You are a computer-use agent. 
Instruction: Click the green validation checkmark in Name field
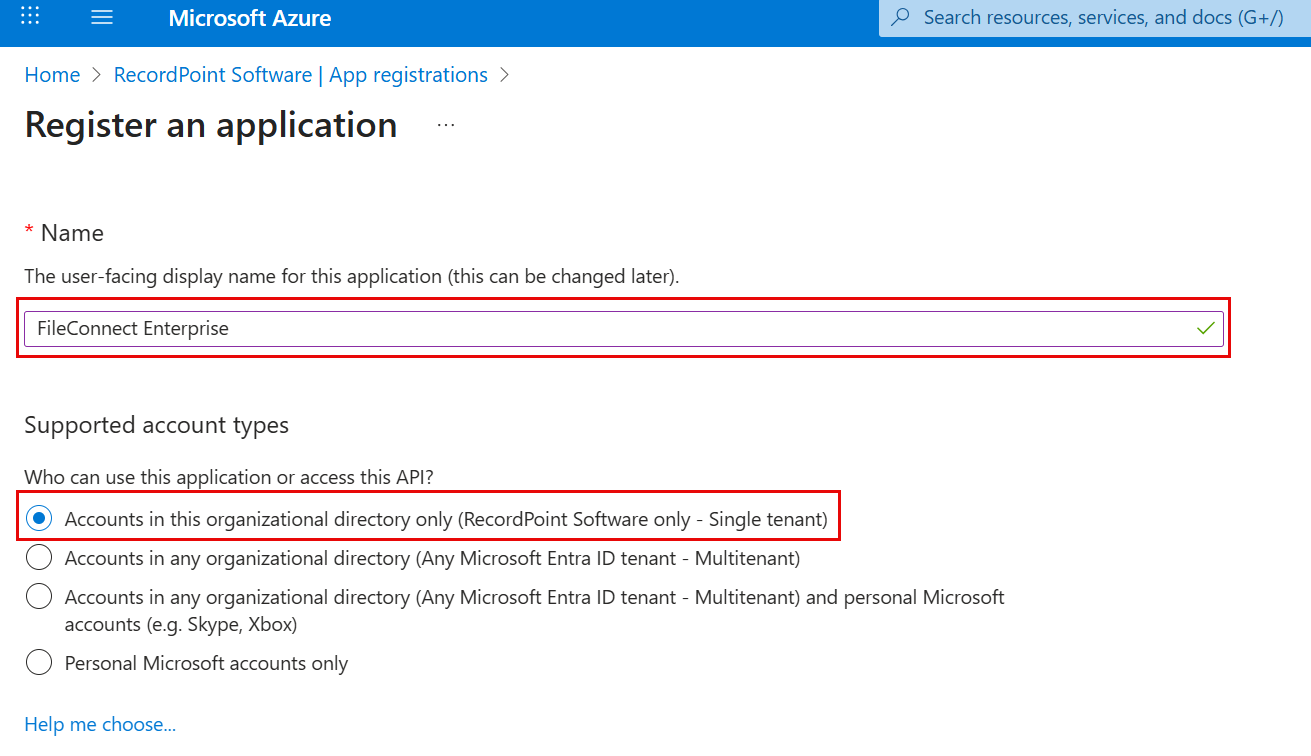pyautogui.click(x=1206, y=327)
